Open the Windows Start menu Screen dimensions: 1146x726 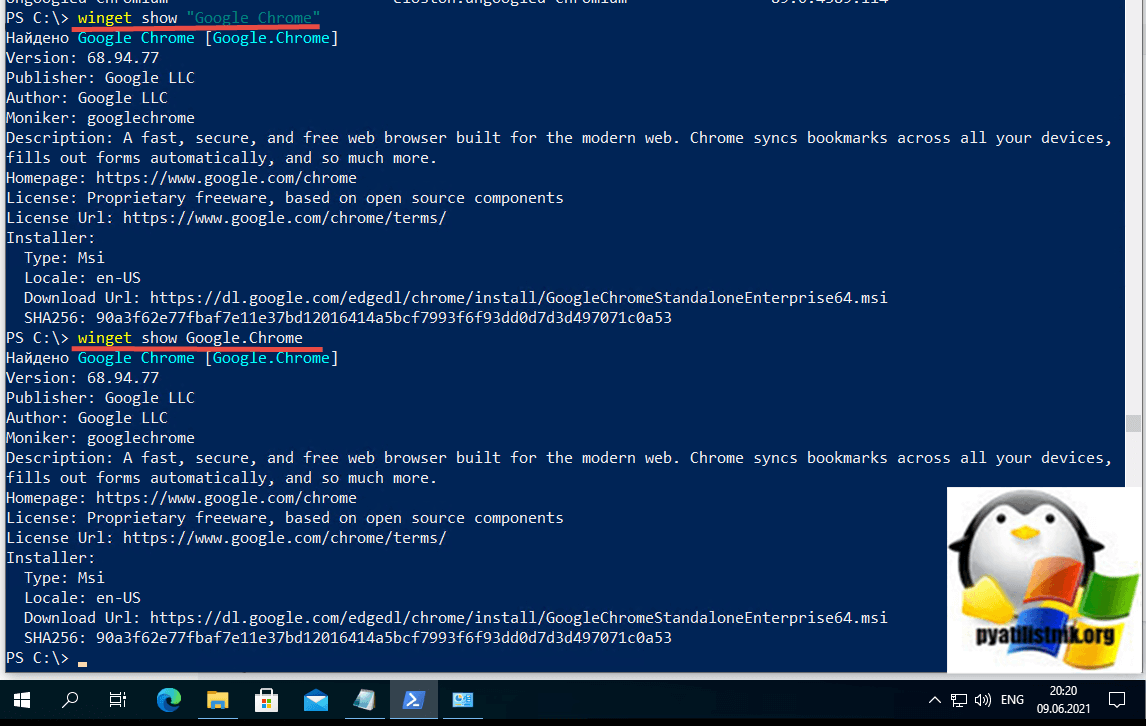(x=22, y=700)
